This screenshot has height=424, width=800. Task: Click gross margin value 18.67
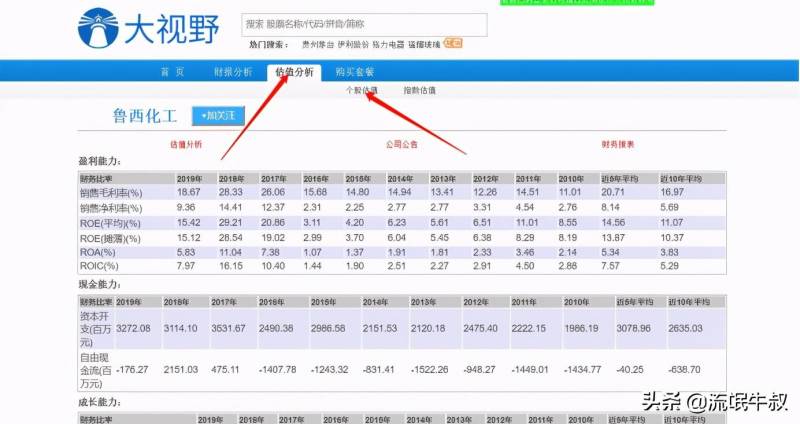coord(189,192)
